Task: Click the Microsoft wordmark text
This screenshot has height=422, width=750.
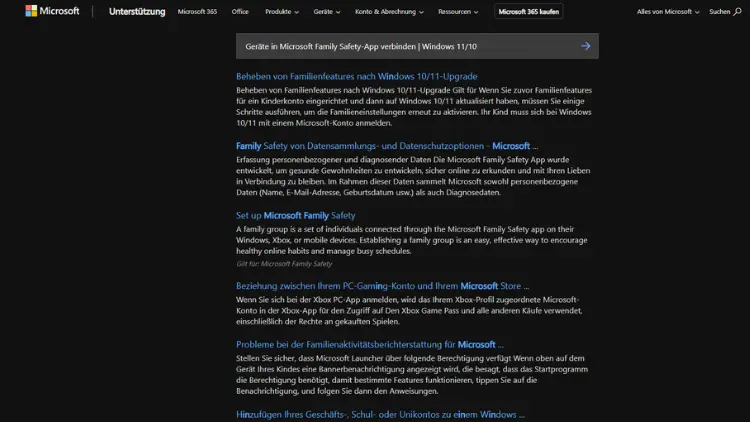Action: 59,11
